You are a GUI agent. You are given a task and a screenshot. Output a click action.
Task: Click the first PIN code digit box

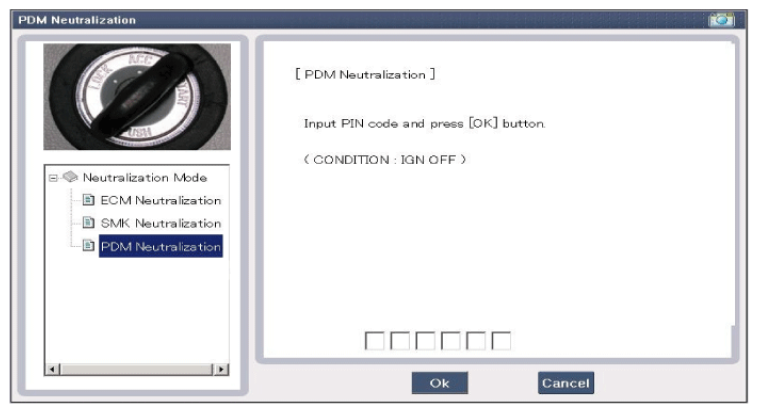pyautogui.click(x=375, y=341)
